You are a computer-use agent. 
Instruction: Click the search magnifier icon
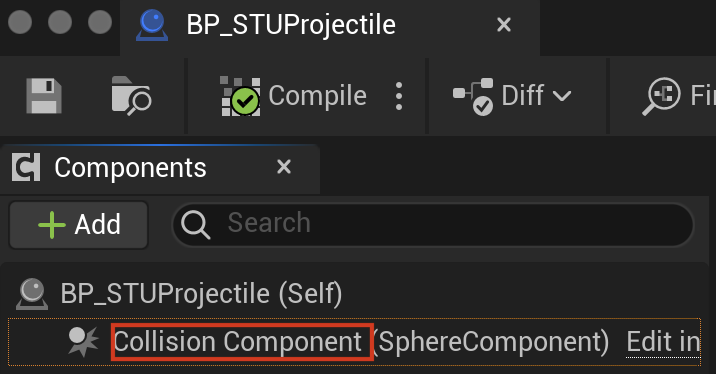[x=195, y=225]
